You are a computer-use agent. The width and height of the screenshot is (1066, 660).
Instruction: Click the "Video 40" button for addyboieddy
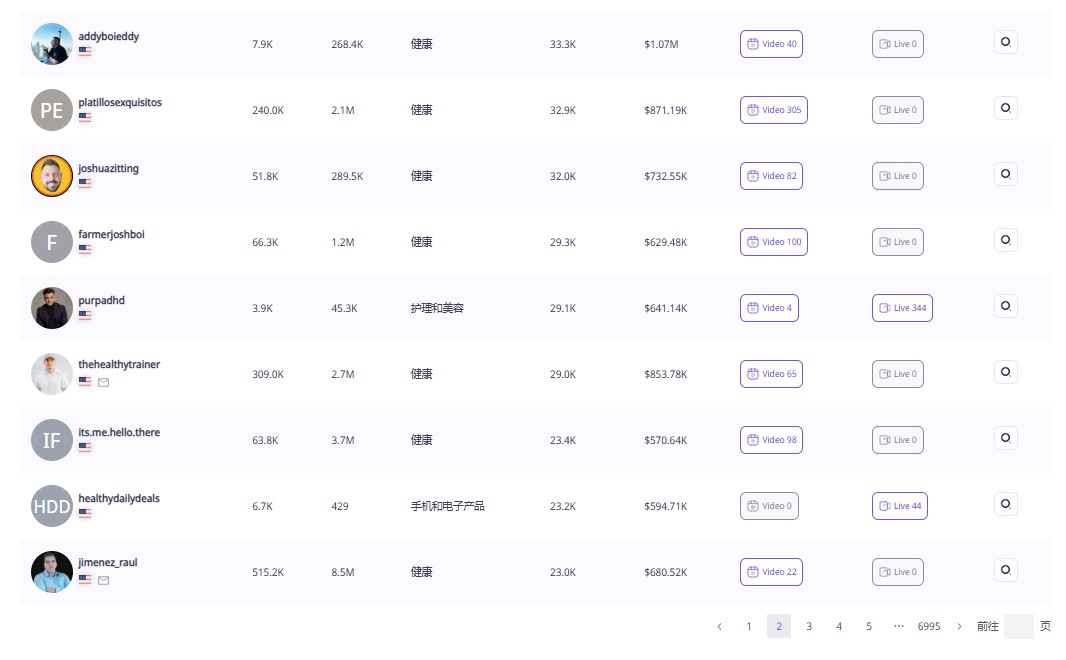[771, 43]
